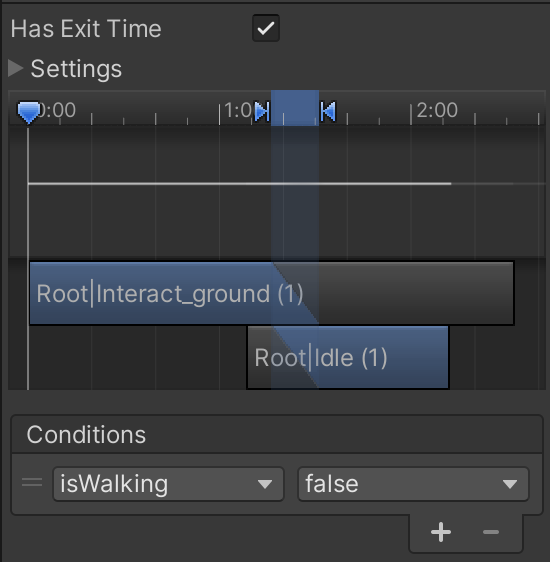Remove condition using the minus icon

pyautogui.click(x=491, y=532)
